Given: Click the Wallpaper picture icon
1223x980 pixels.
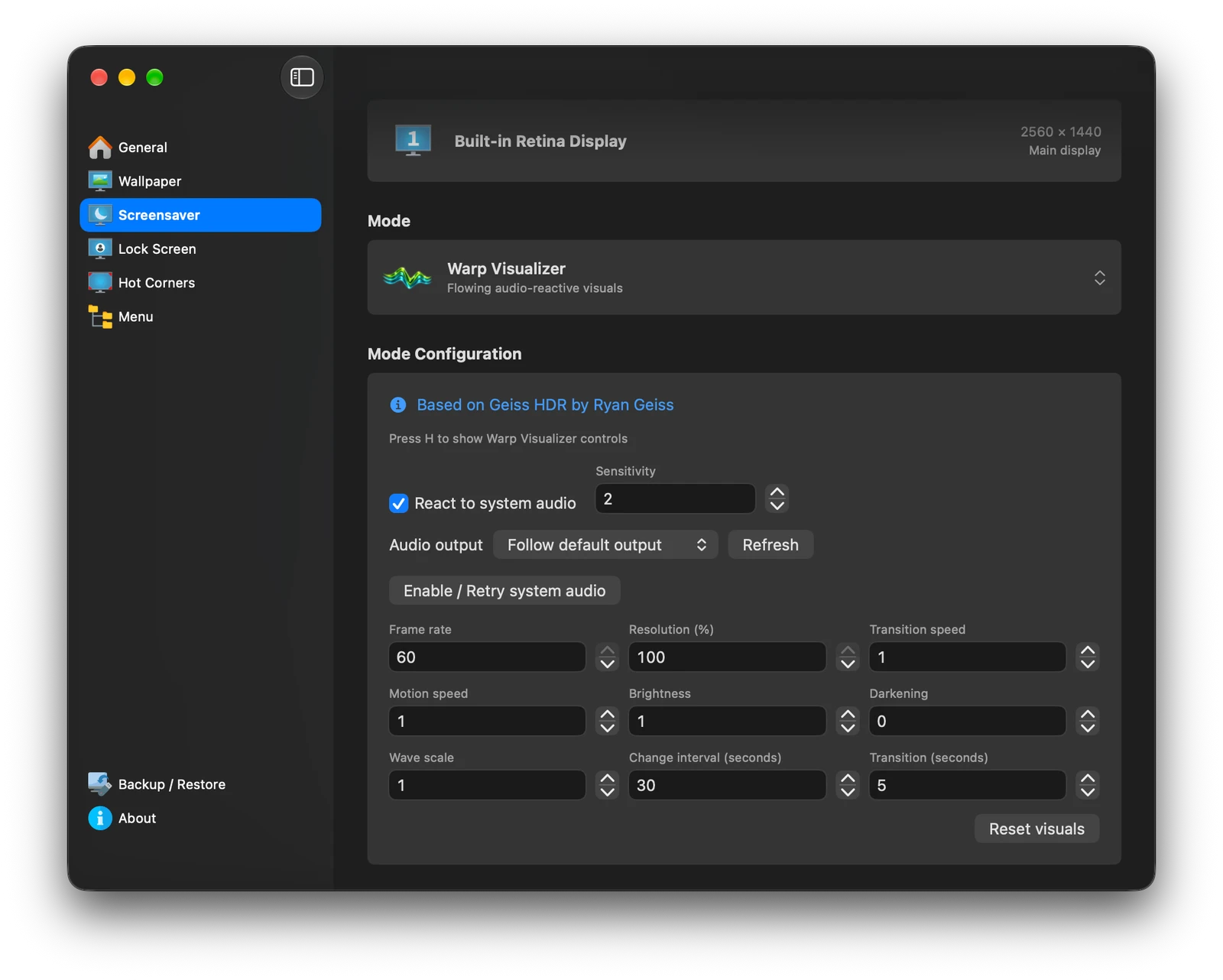Looking at the screenshot, I should click(100, 181).
